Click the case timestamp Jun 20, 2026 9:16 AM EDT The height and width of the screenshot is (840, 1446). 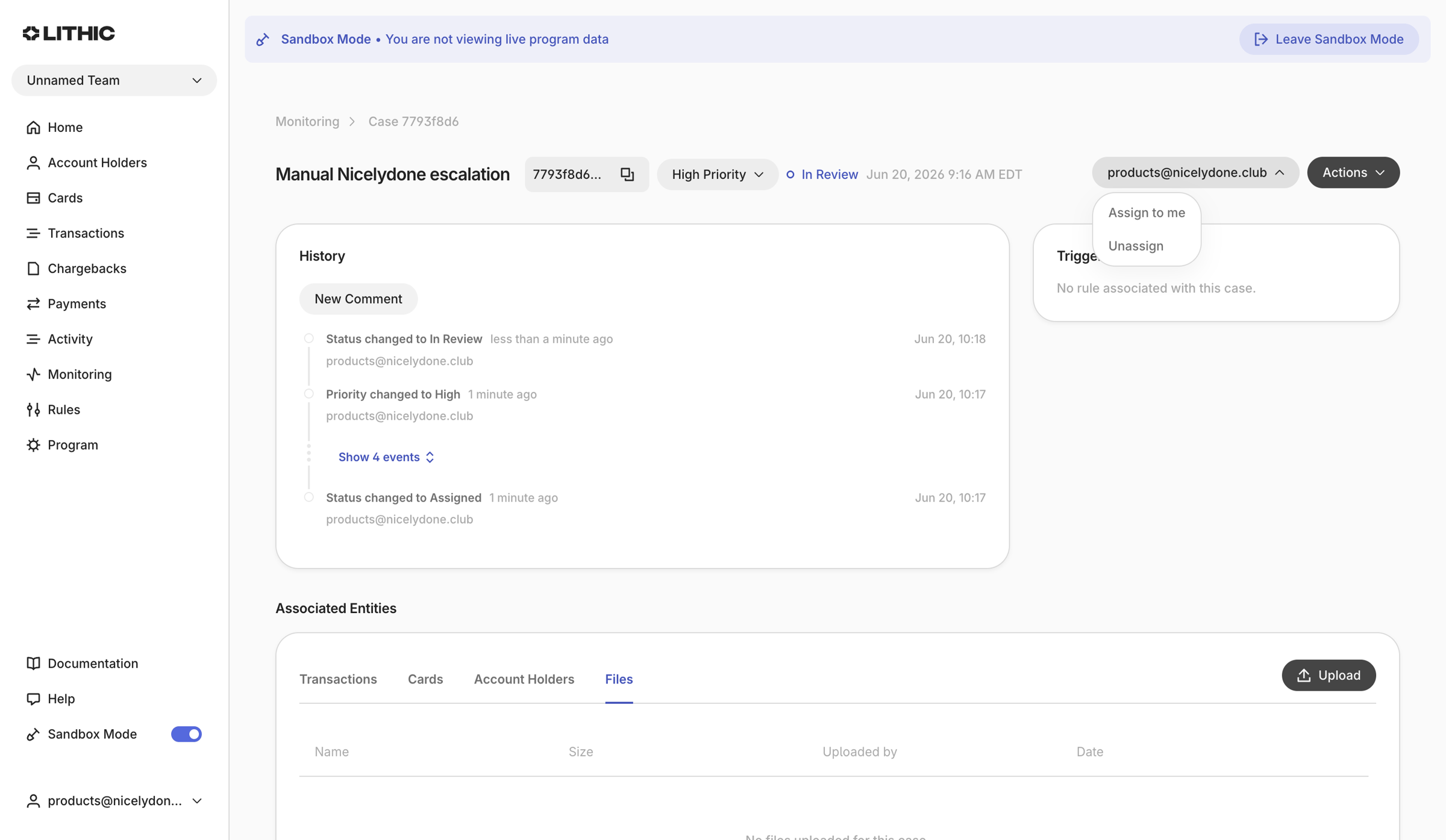(944, 174)
